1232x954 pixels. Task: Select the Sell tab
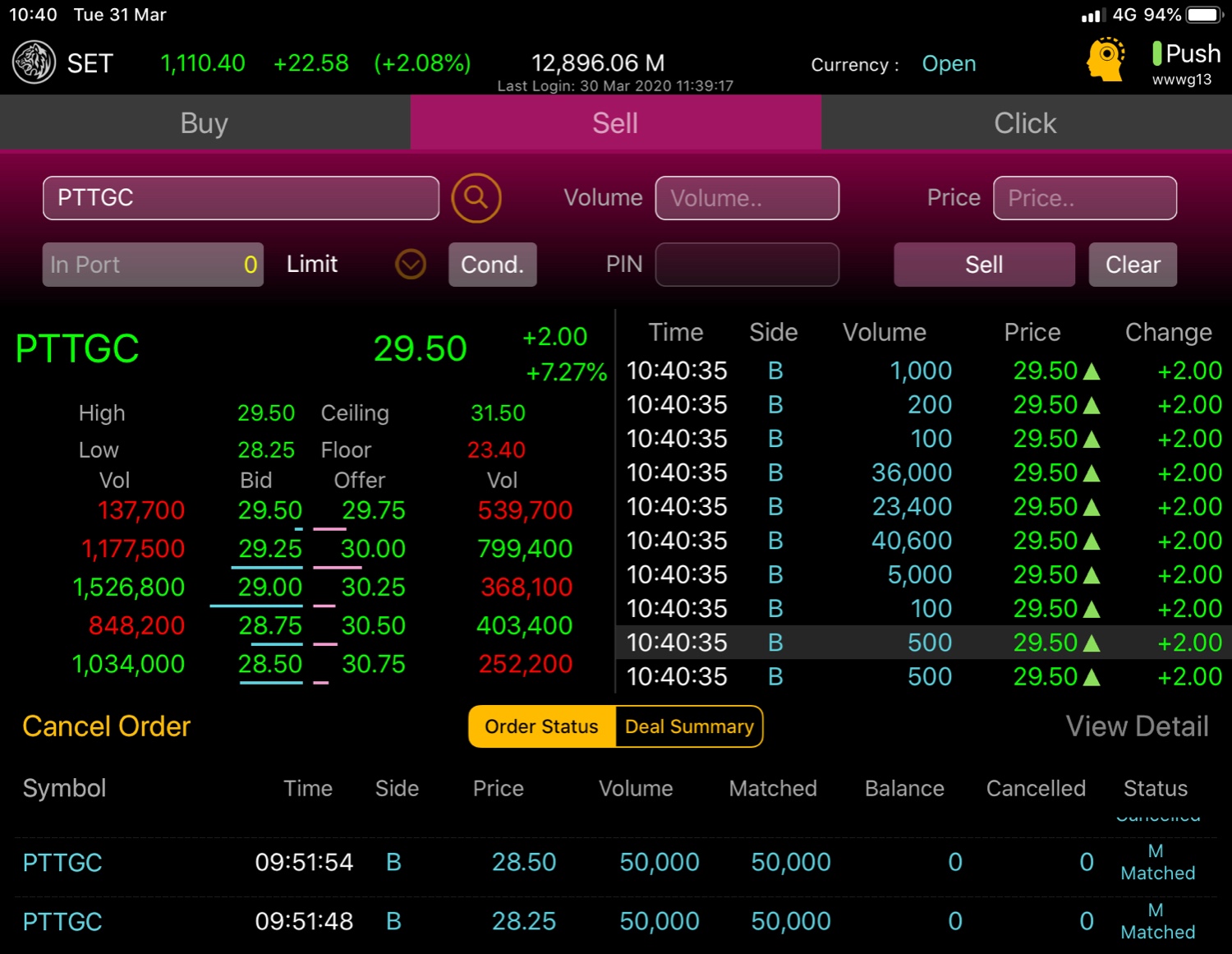point(615,123)
